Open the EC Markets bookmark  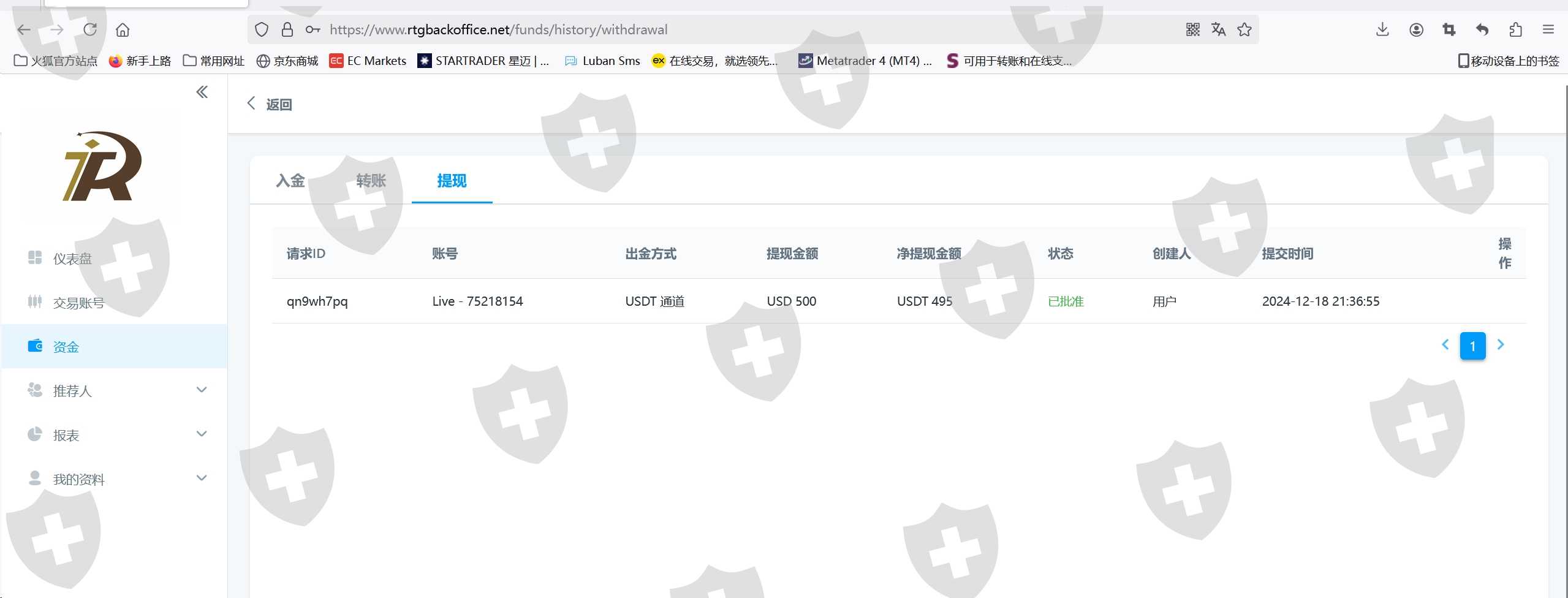tap(368, 61)
